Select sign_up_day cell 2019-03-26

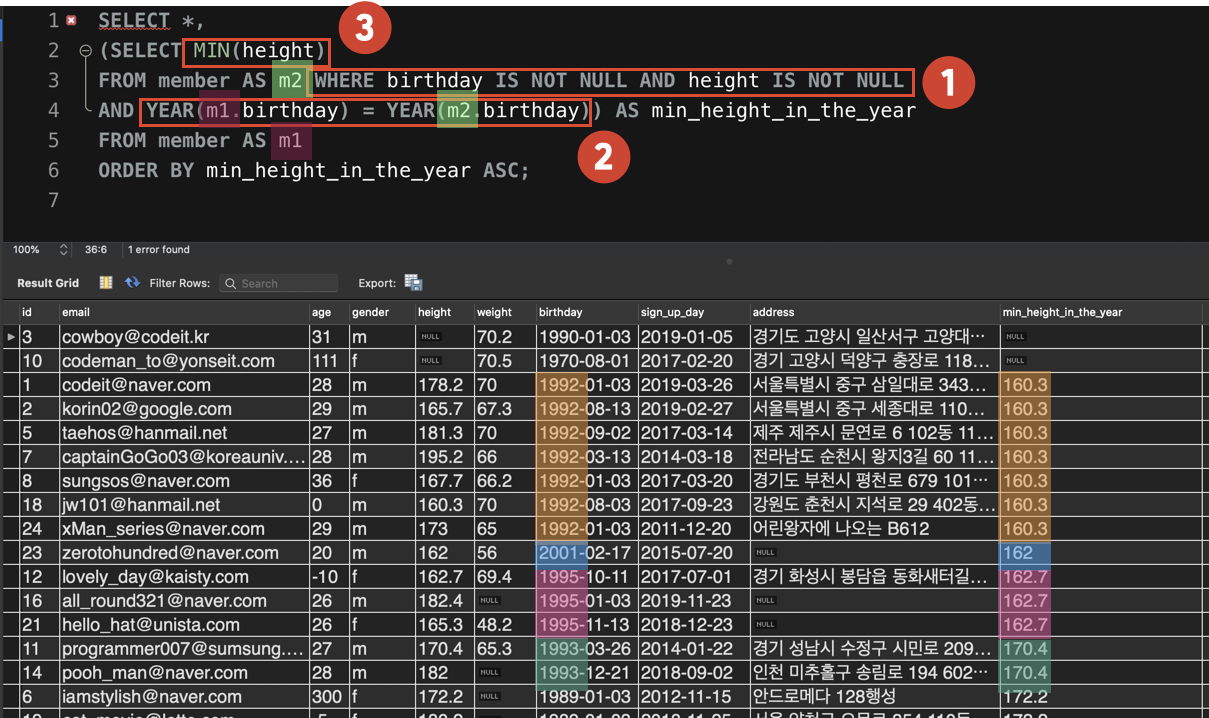click(694, 385)
